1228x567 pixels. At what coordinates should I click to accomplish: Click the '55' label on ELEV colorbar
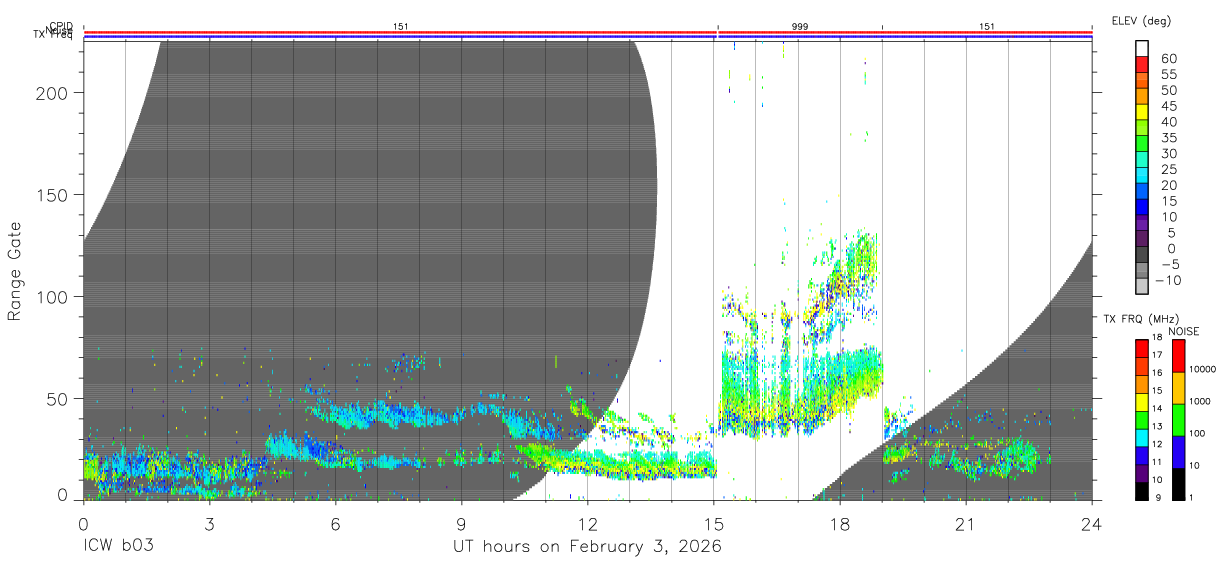[1169, 74]
